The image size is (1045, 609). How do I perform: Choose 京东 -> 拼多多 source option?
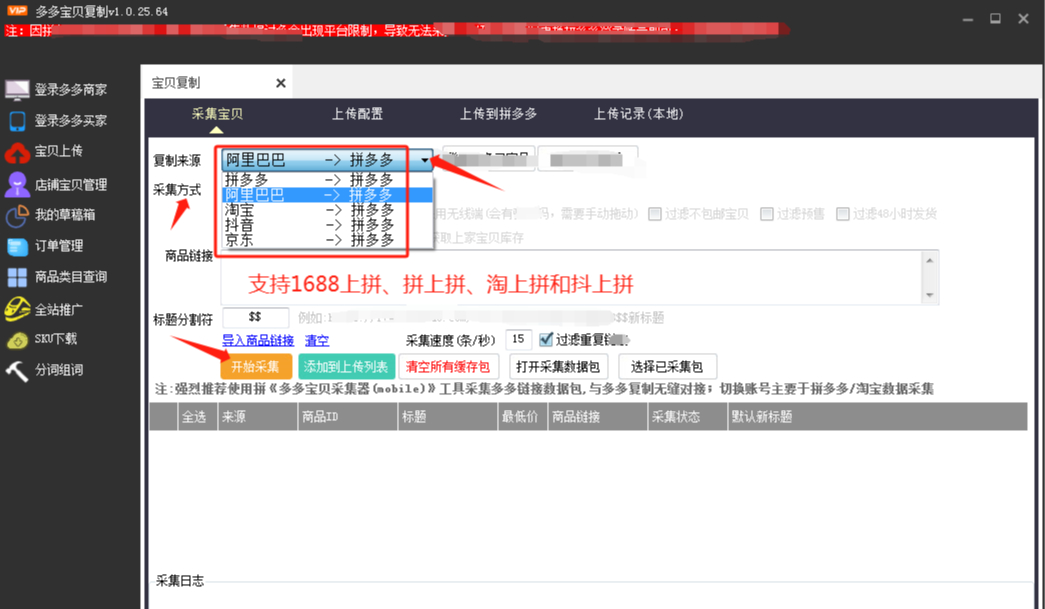[x=327, y=240]
